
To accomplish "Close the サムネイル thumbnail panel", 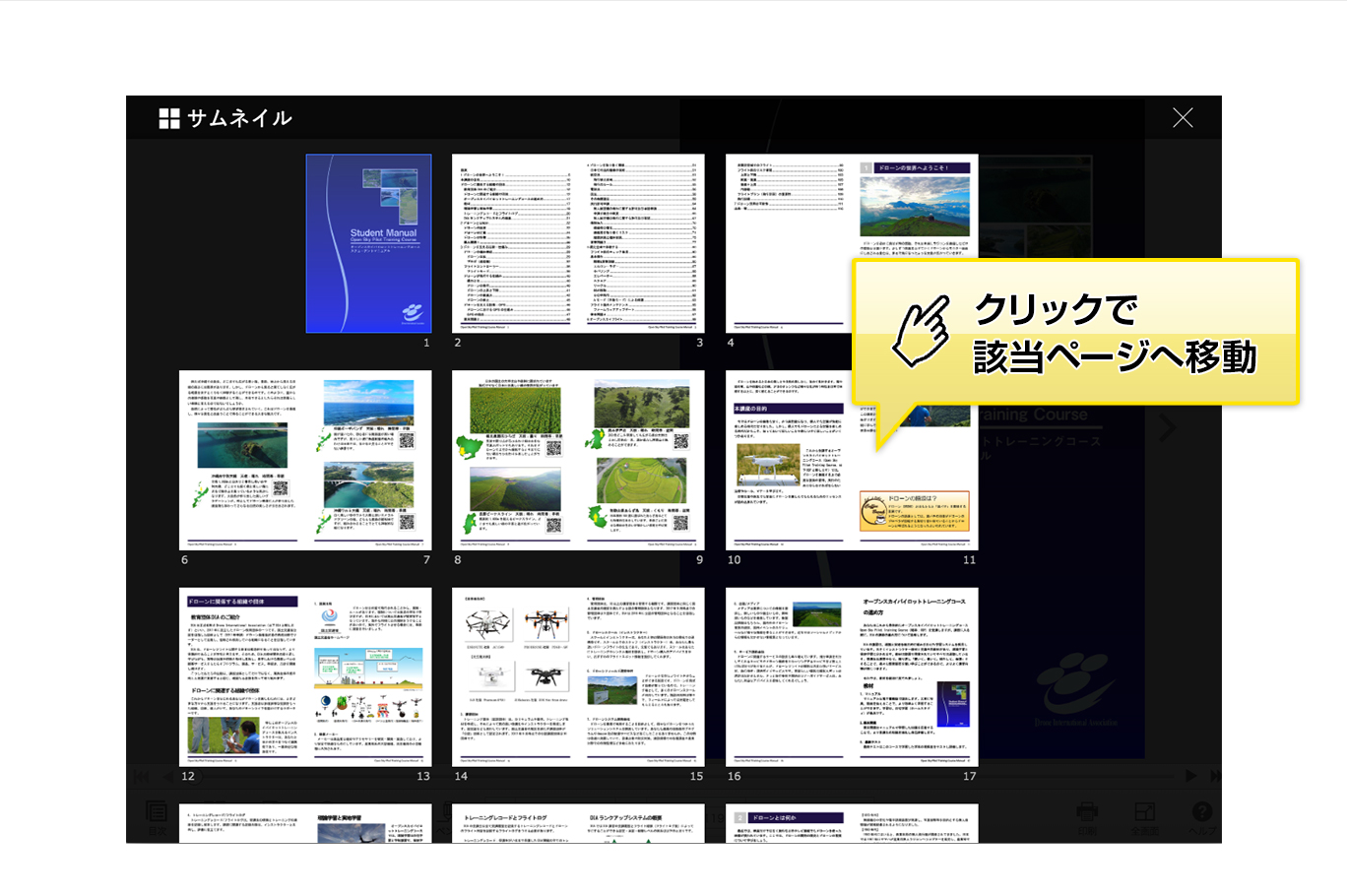I will [1183, 118].
